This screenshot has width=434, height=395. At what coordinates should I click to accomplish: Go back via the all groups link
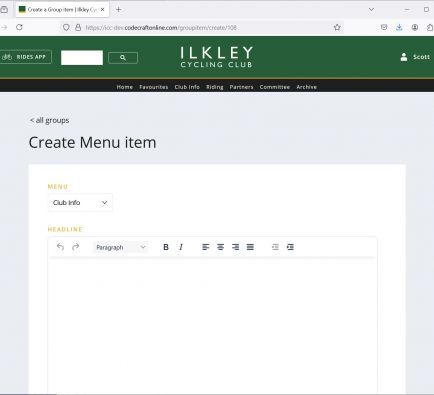[x=49, y=120]
